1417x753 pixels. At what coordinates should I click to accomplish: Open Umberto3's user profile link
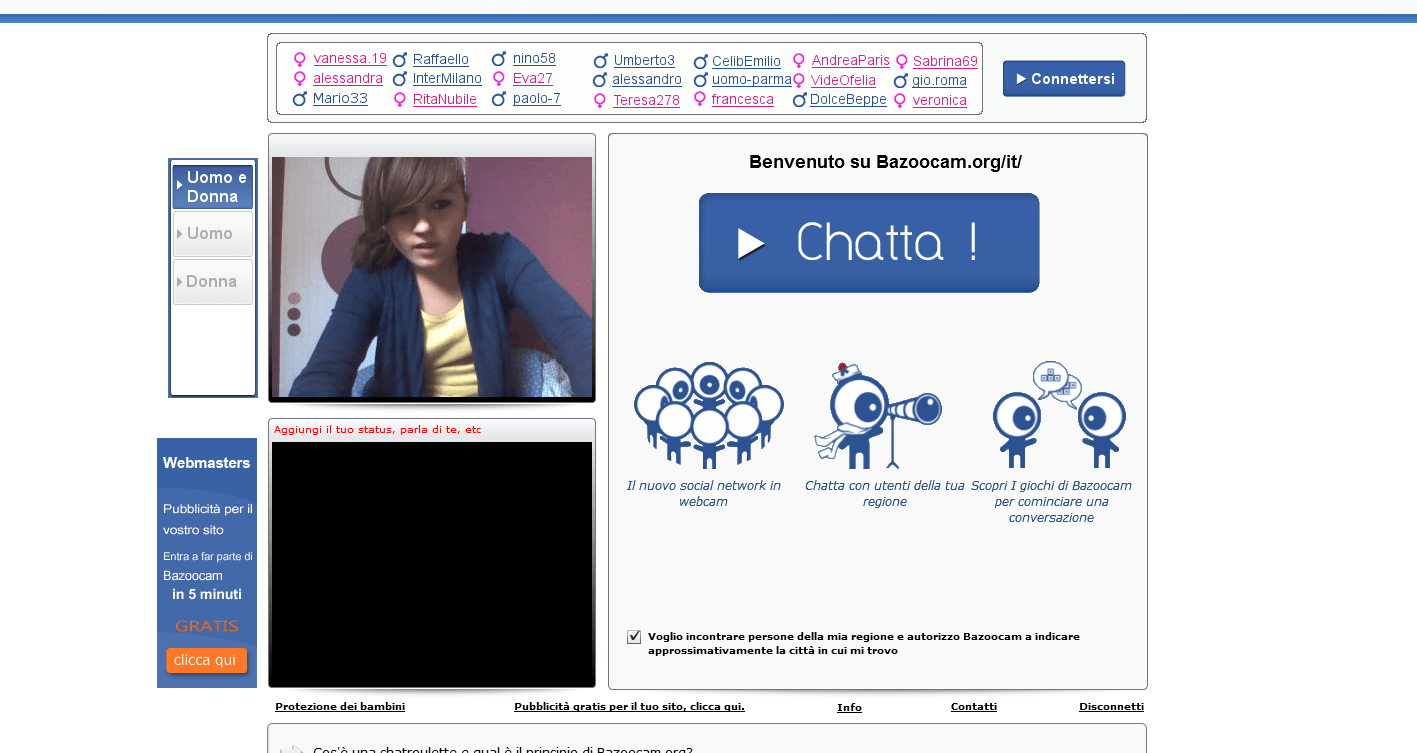pyautogui.click(x=644, y=61)
